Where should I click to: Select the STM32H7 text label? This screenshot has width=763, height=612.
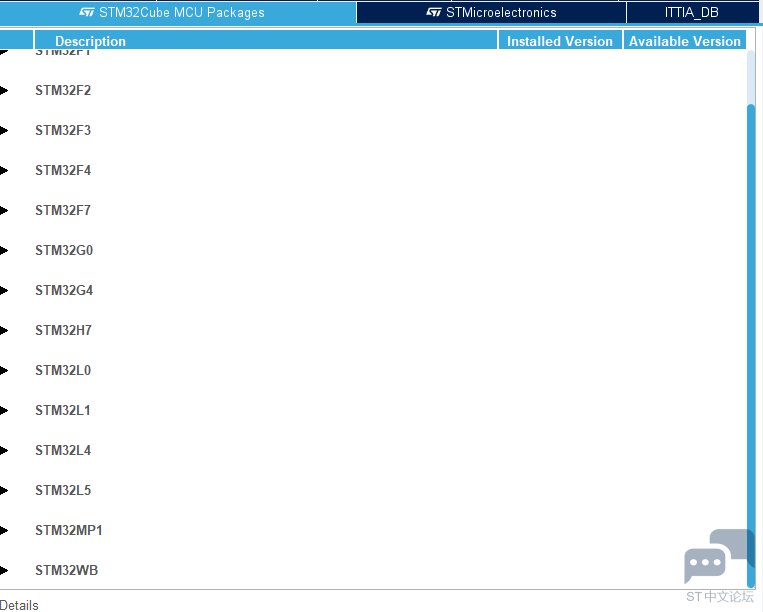[63, 330]
